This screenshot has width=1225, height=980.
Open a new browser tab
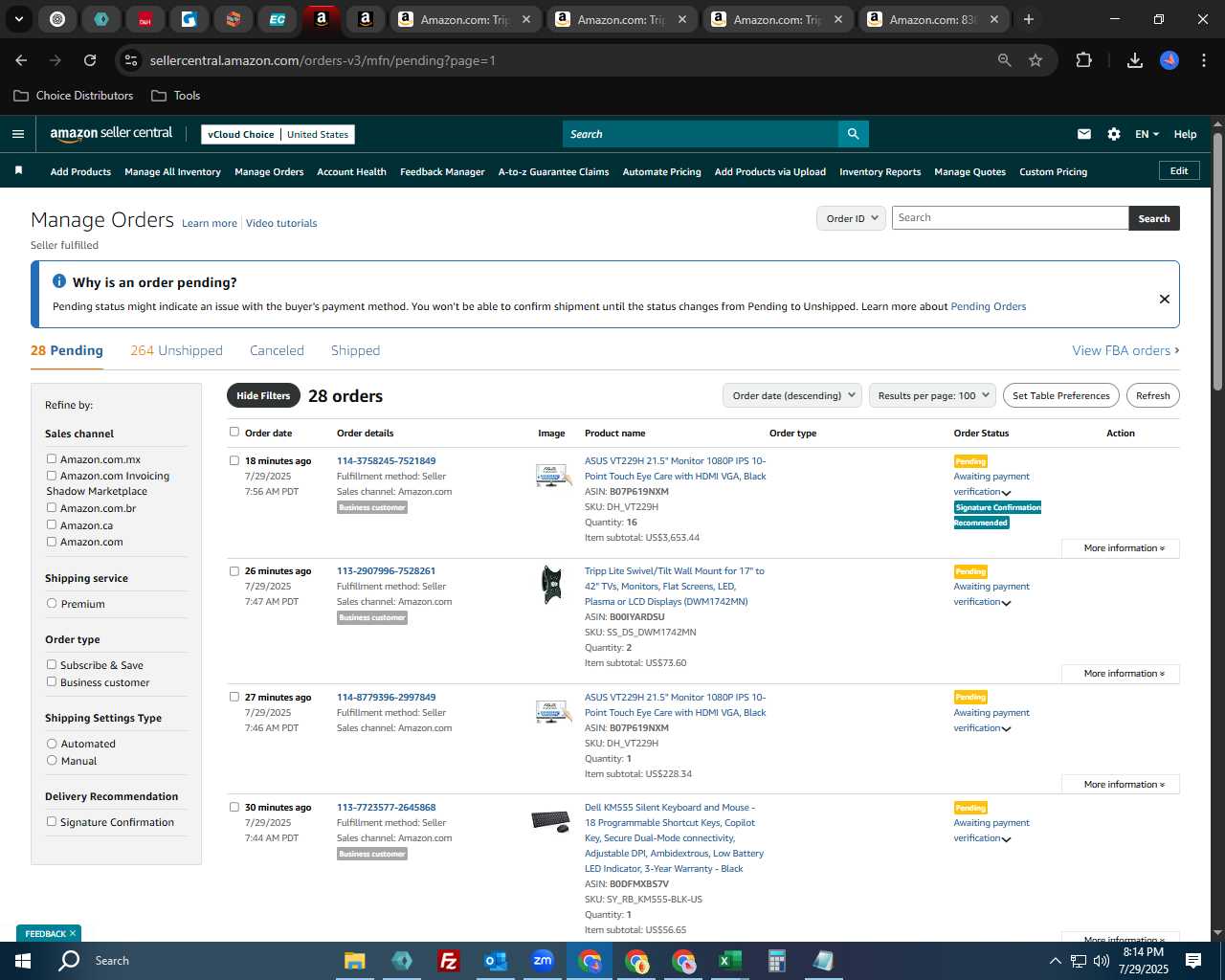coord(1029,19)
